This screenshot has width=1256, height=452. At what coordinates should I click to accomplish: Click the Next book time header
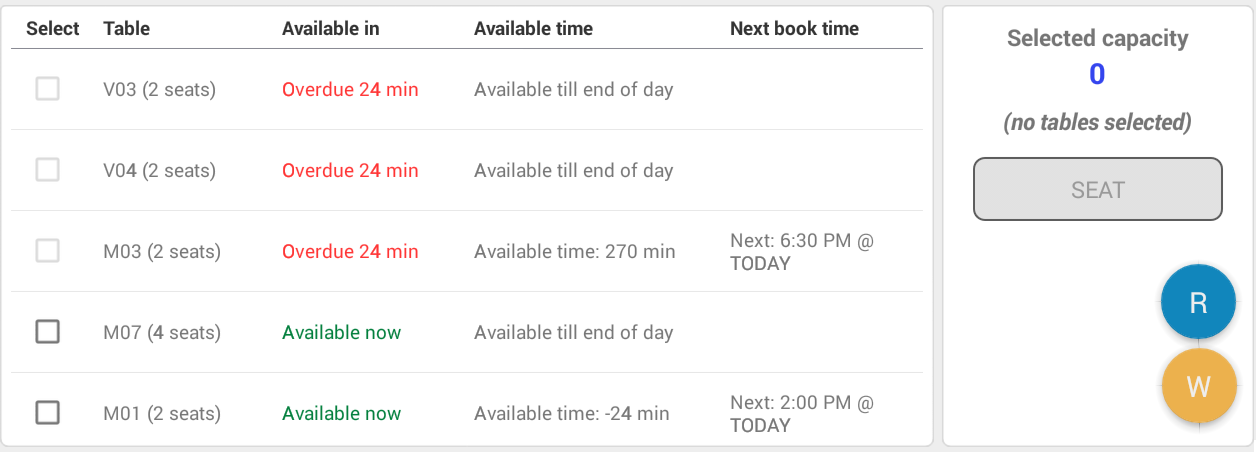point(795,29)
